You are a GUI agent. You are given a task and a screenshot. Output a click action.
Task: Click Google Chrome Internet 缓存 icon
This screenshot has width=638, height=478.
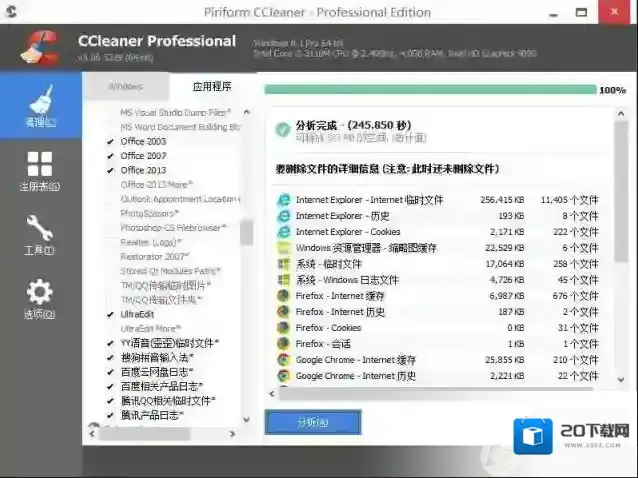(x=284, y=360)
